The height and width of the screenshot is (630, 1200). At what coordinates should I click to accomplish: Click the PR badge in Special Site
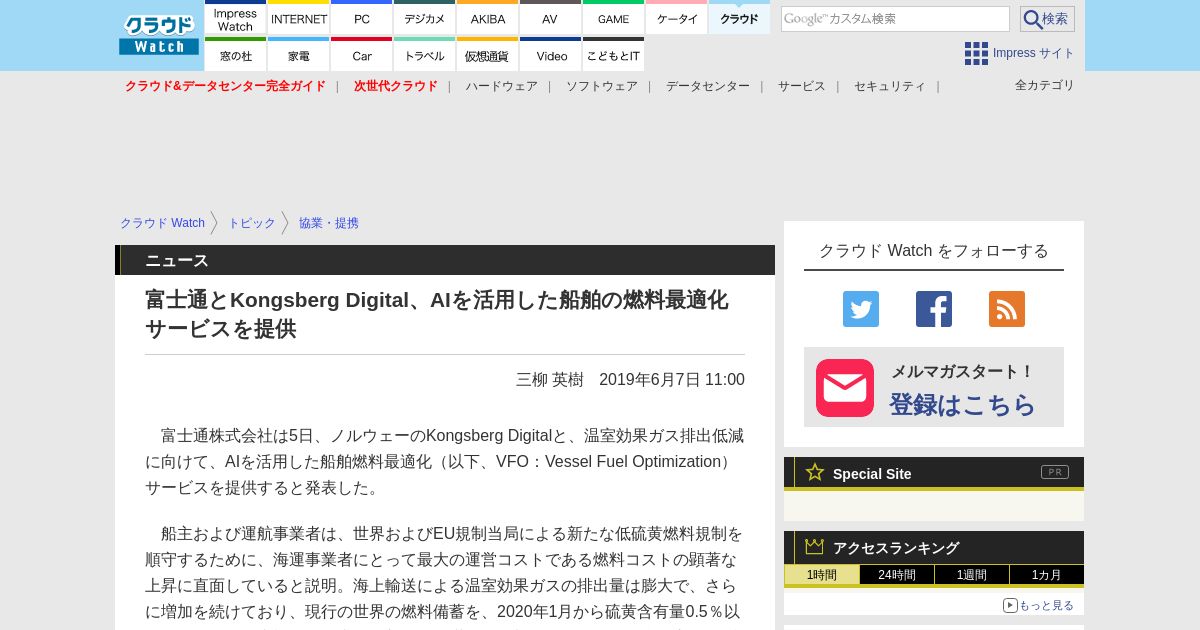point(1055,472)
